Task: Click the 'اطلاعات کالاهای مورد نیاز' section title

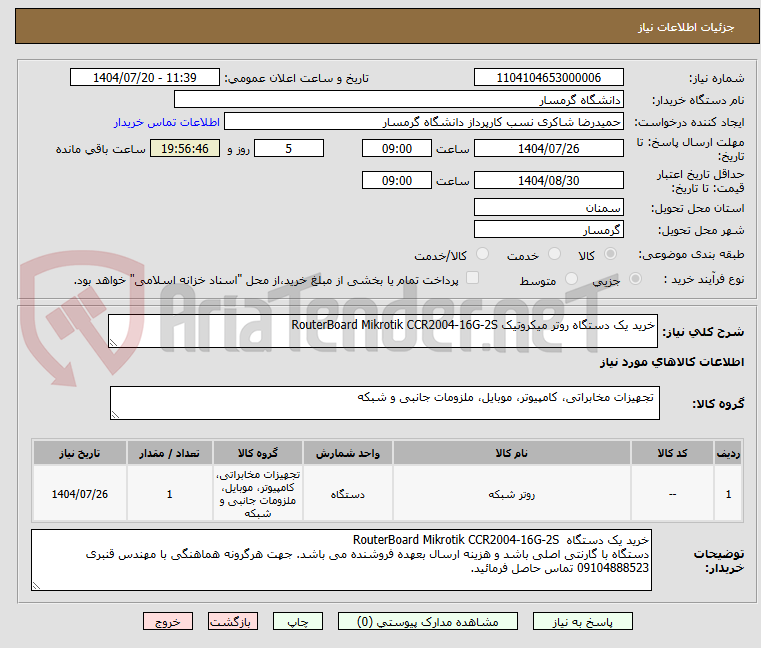Action: tap(672, 362)
